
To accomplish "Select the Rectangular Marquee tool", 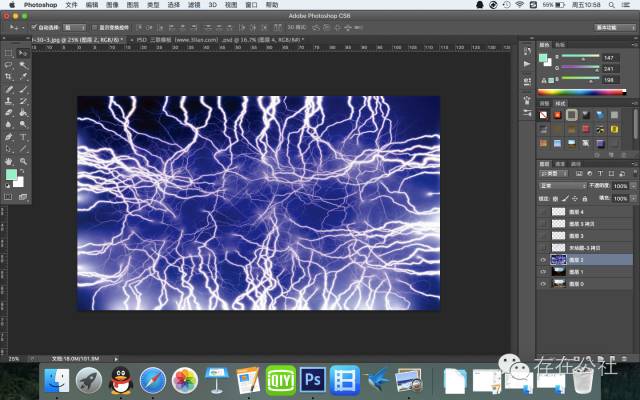I will (9, 52).
